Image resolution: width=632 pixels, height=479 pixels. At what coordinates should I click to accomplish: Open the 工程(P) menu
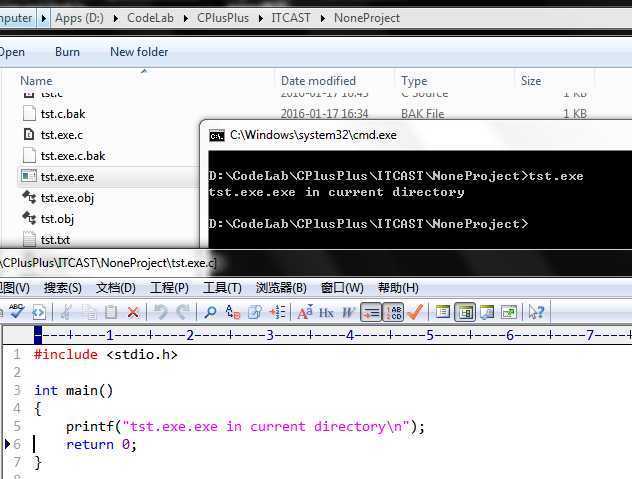point(169,288)
